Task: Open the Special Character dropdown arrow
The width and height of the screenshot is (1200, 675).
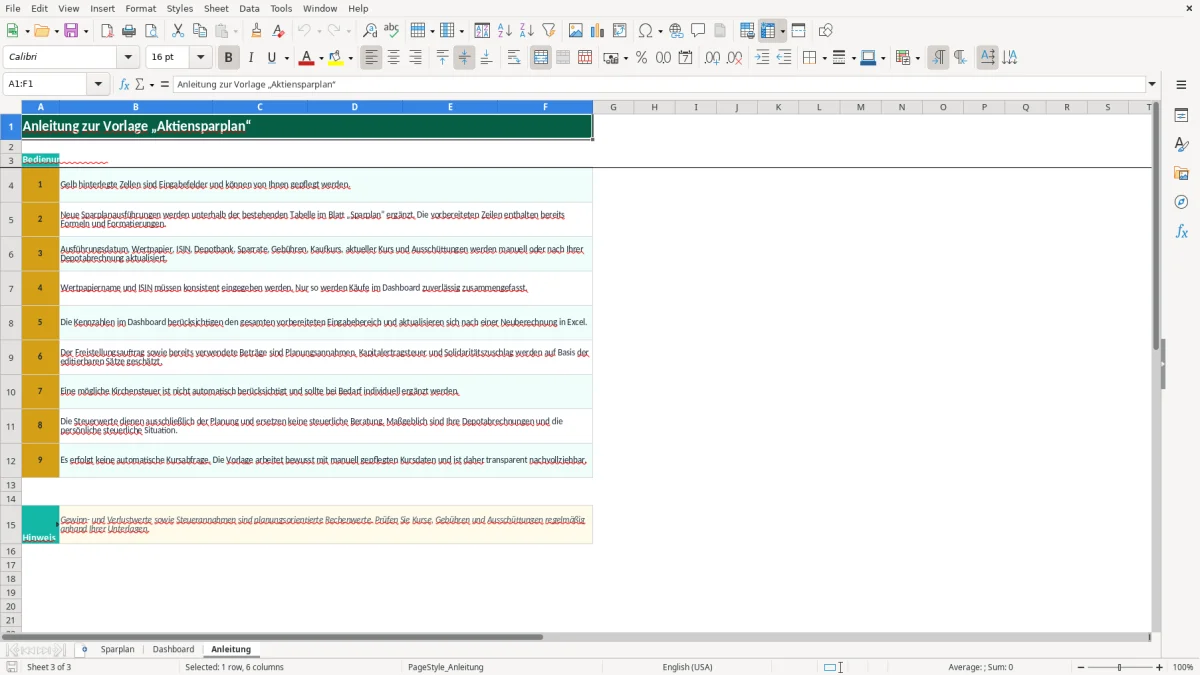Action: [x=660, y=31]
